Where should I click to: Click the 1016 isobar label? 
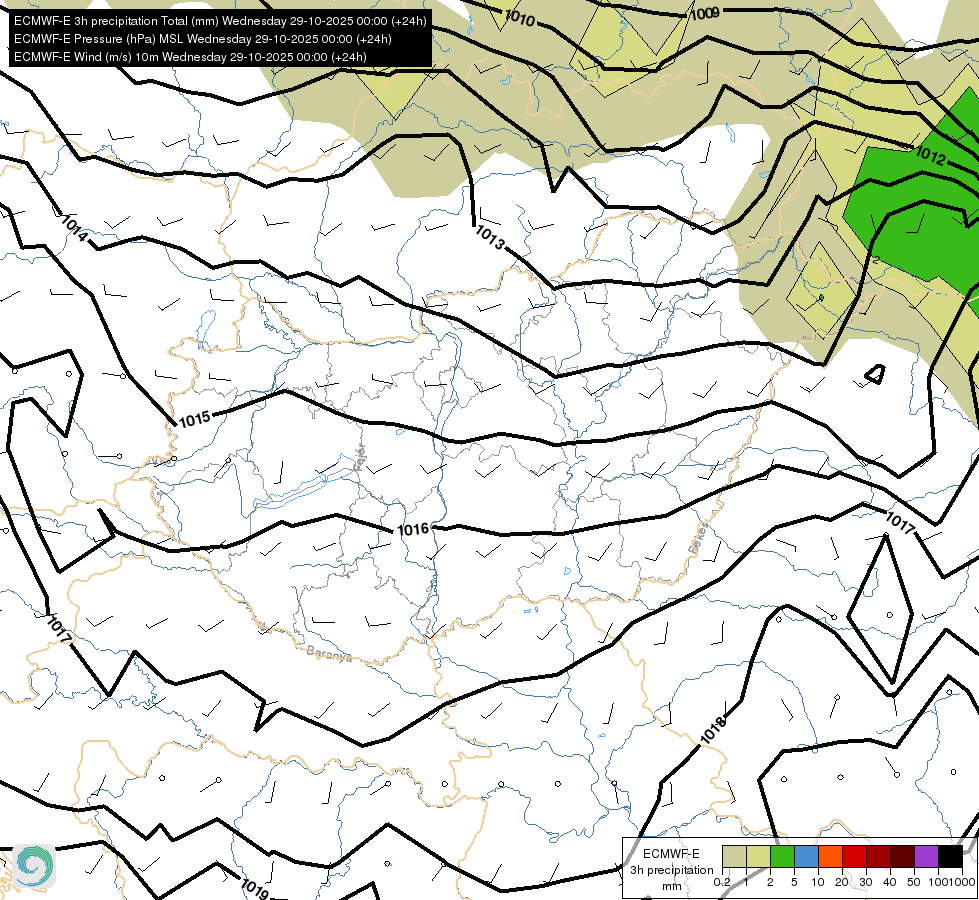coord(413,530)
